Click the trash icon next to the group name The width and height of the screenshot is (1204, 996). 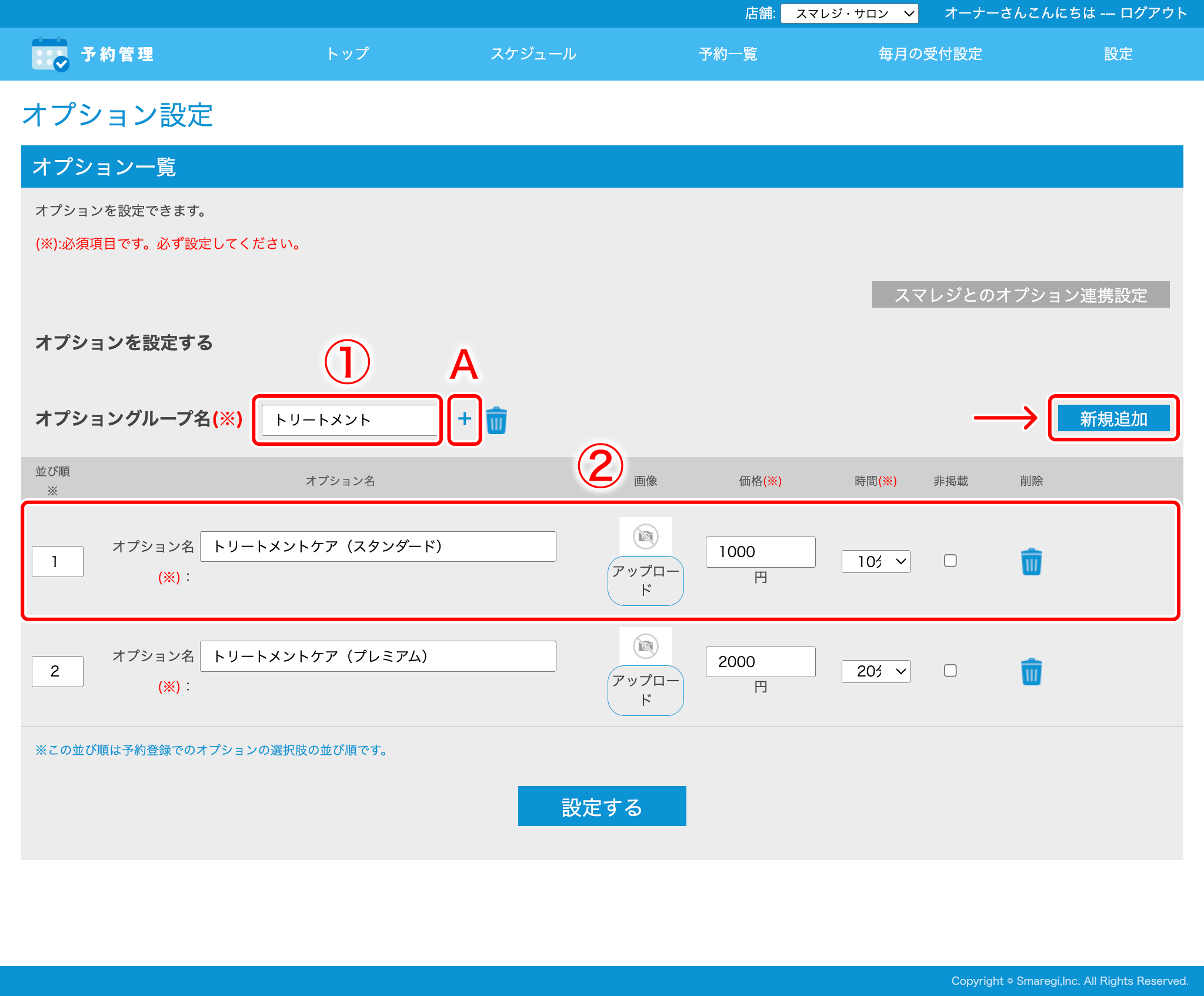497,419
